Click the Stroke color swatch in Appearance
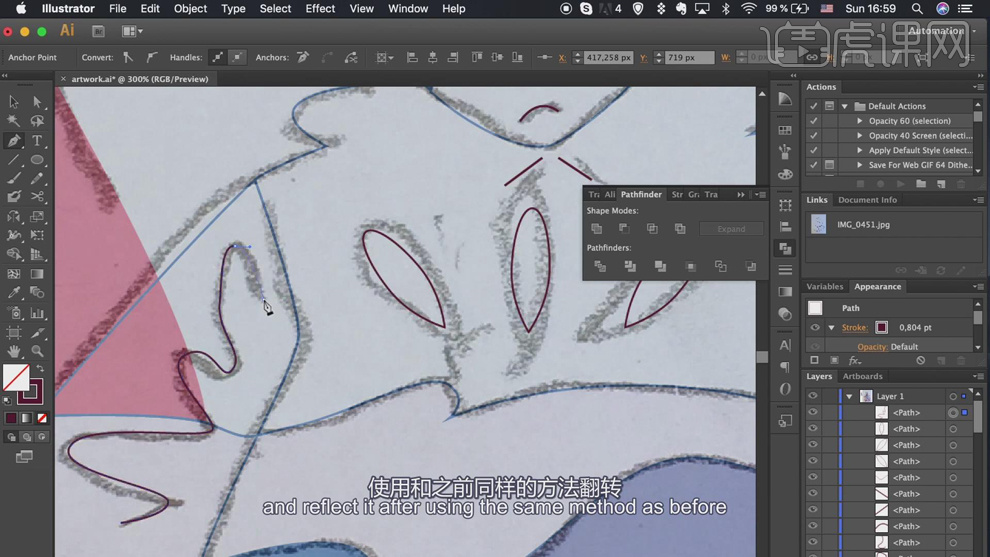 pyautogui.click(x=881, y=327)
